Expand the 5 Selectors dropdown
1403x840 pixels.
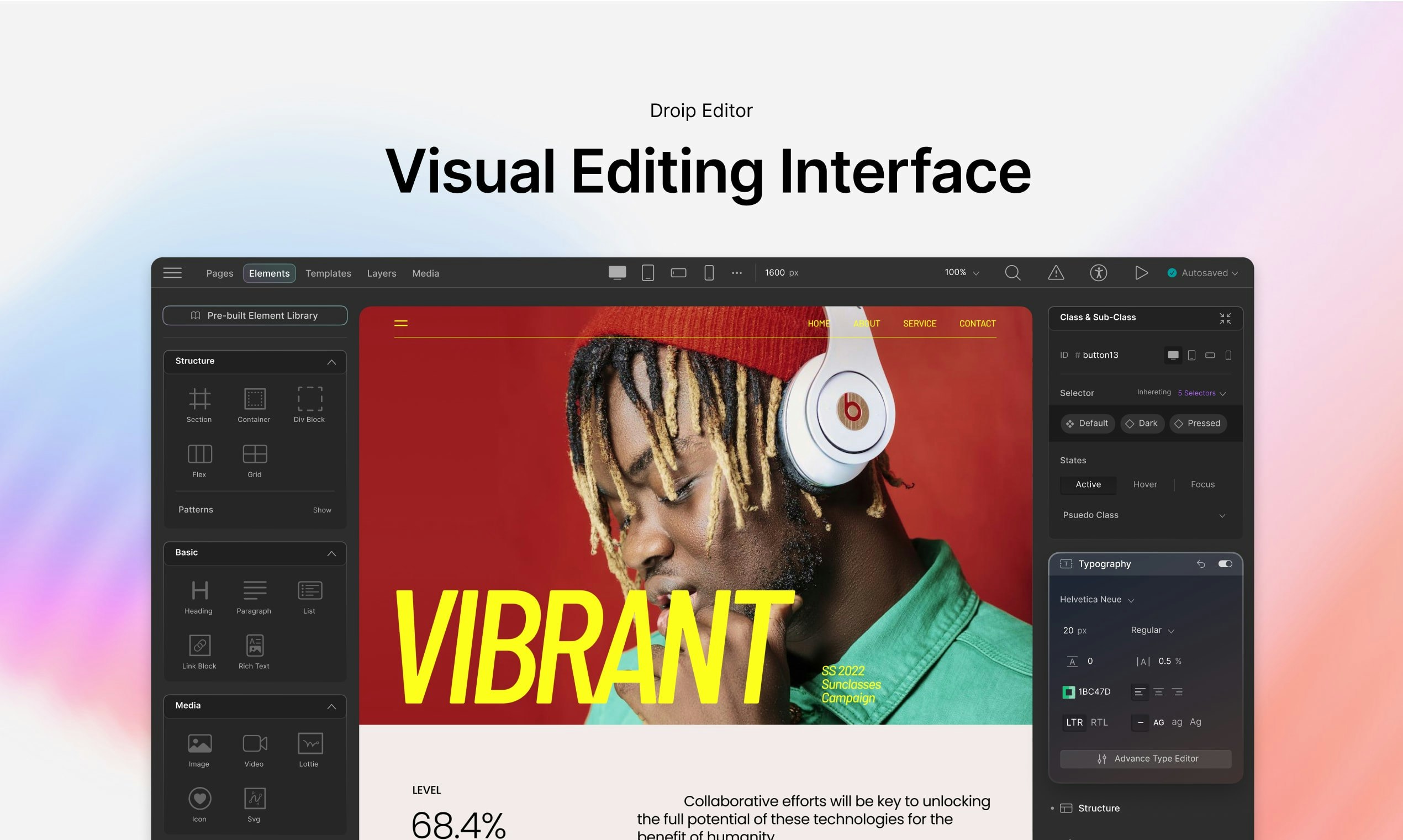[x=1201, y=393]
